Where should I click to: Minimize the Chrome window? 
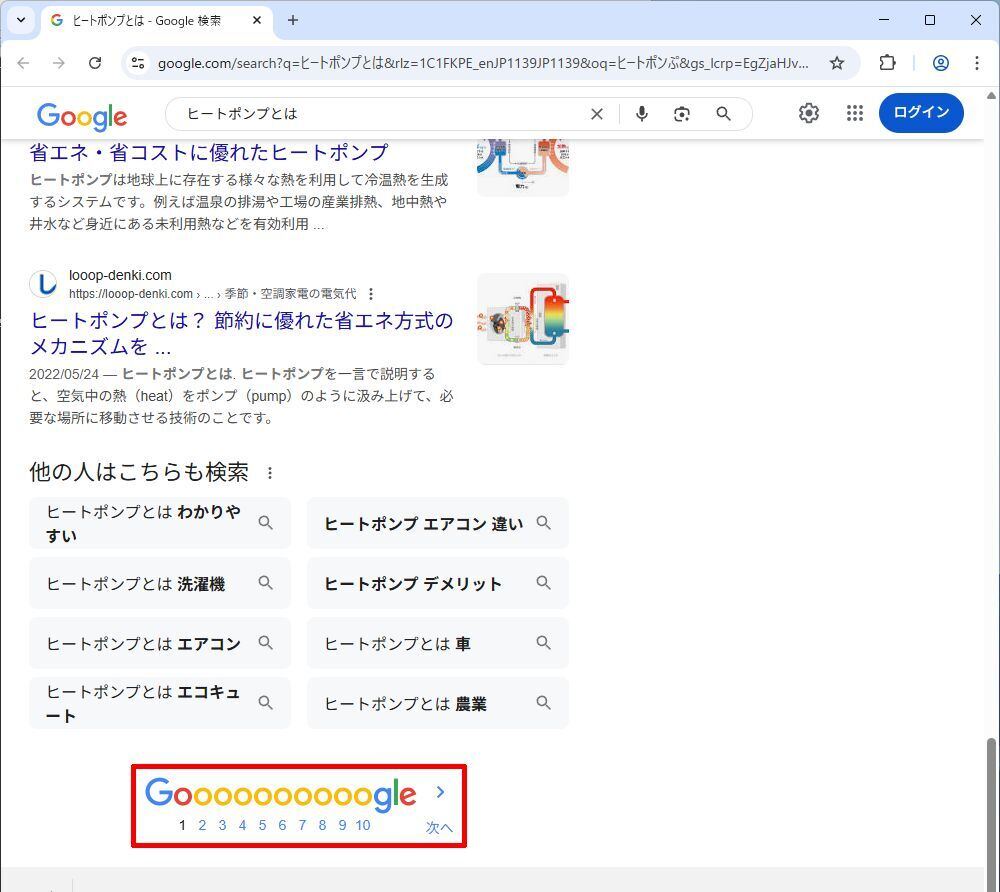pyautogui.click(x=884, y=20)
